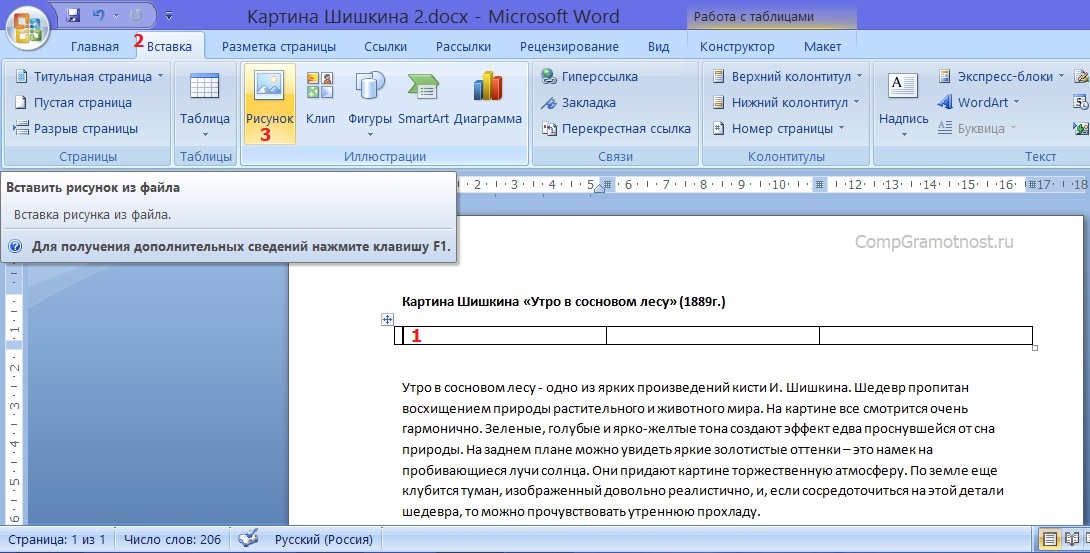Image resolution: width=1090 pixels, height=553 pixels.
Task: Expand the Экспресс-блоки quick parts menu
Action: pyautogui.click(x=1001, y=76)
